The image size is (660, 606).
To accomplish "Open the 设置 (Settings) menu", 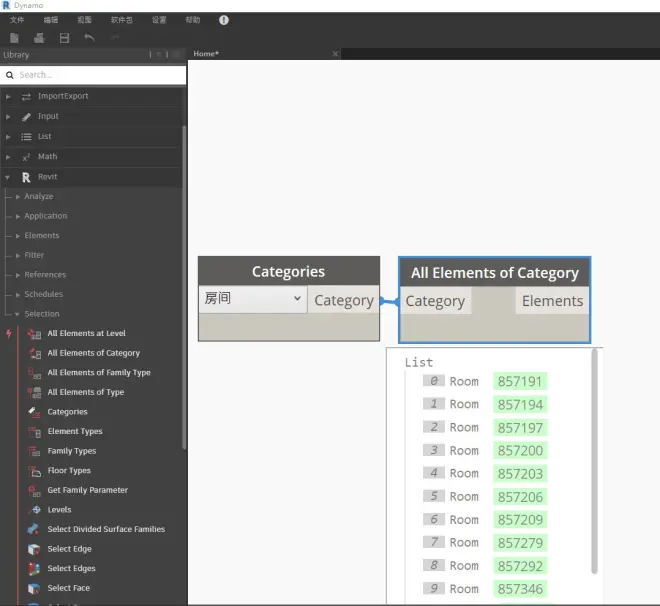I will pyautogui.click(x=159, y=20).
